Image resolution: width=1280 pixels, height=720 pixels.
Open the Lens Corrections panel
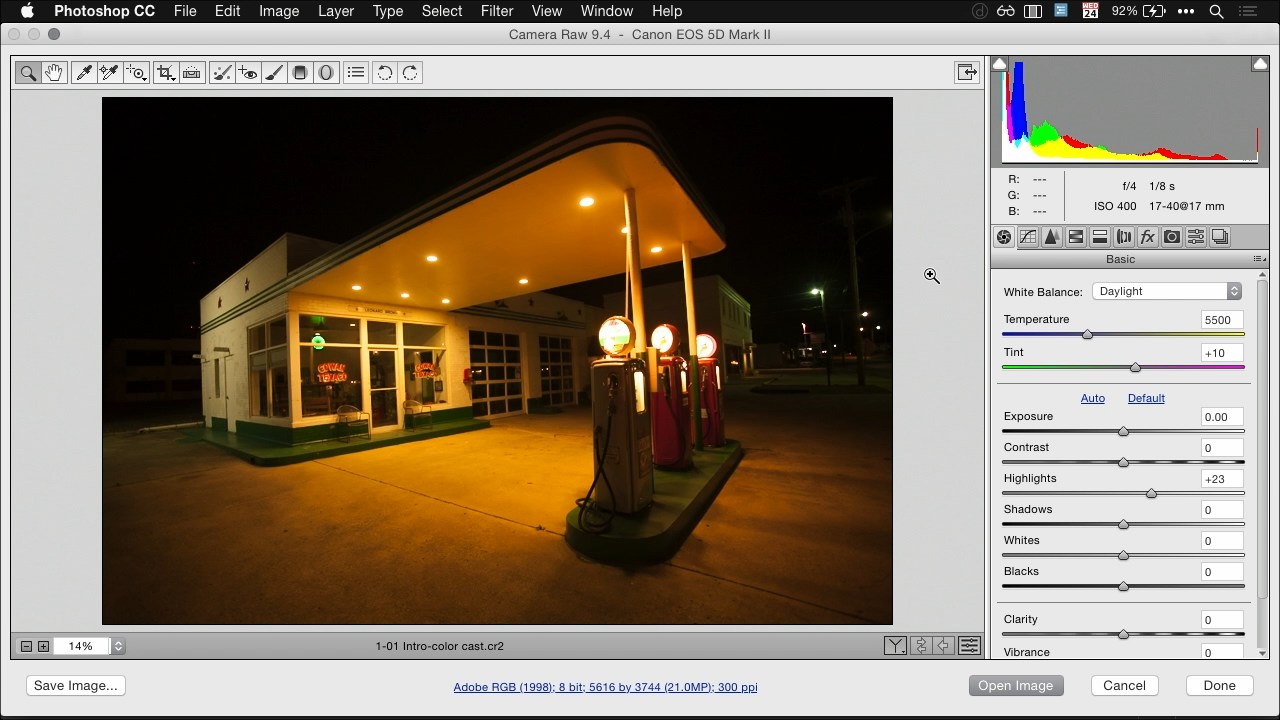click(1124, 237)
